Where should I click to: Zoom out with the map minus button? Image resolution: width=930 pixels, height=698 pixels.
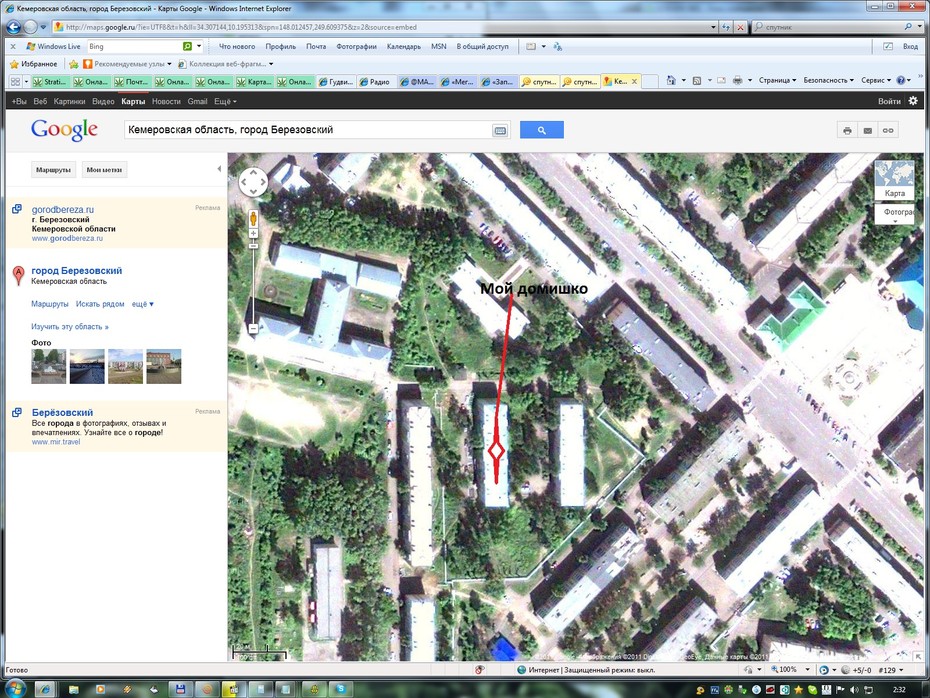253,328
